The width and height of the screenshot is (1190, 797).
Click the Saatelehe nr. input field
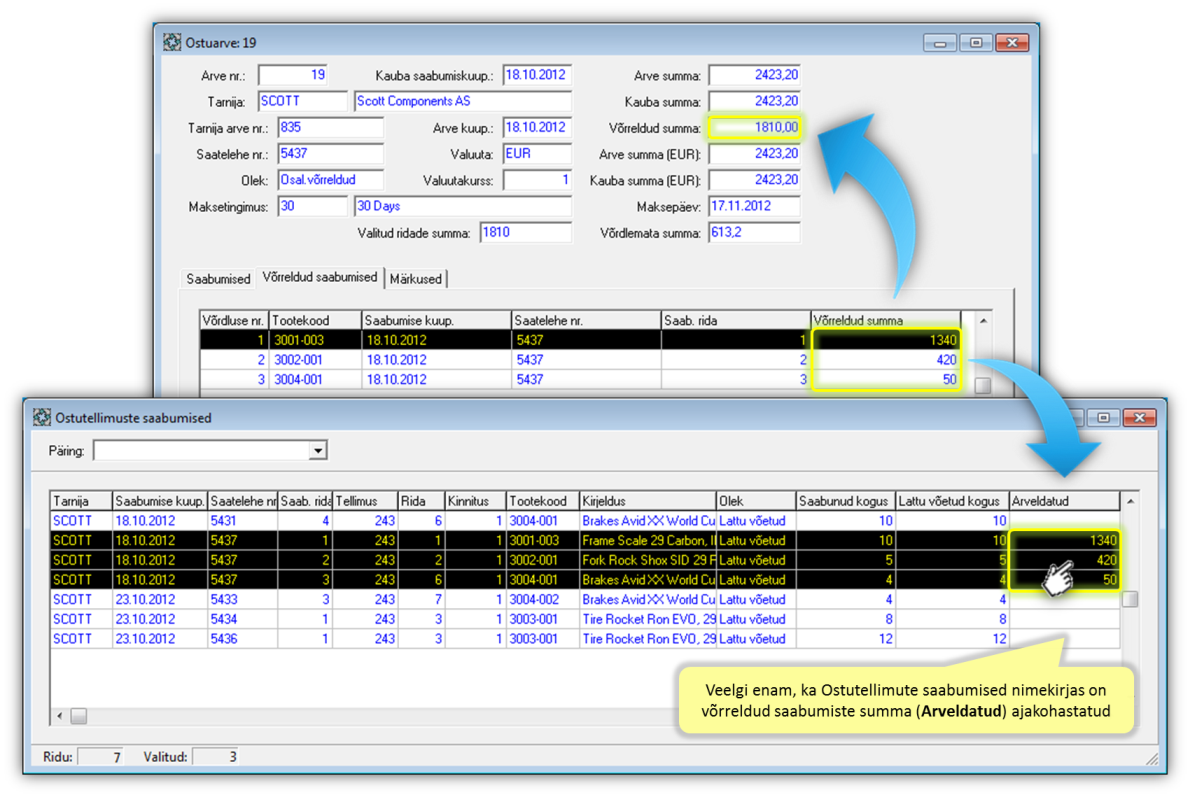[x=330, y=154]
